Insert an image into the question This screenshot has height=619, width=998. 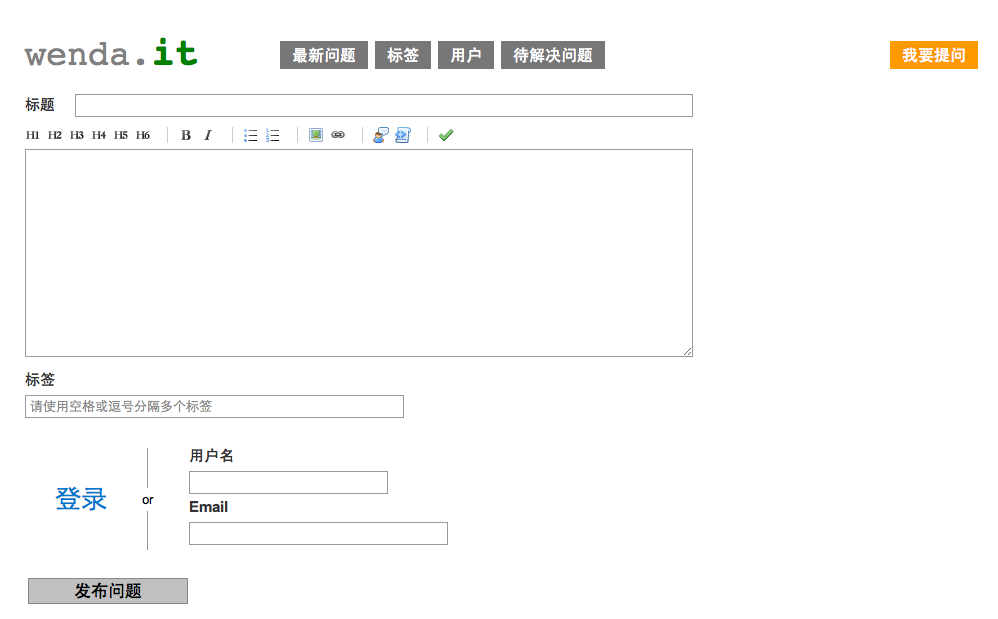pos(316,135)
